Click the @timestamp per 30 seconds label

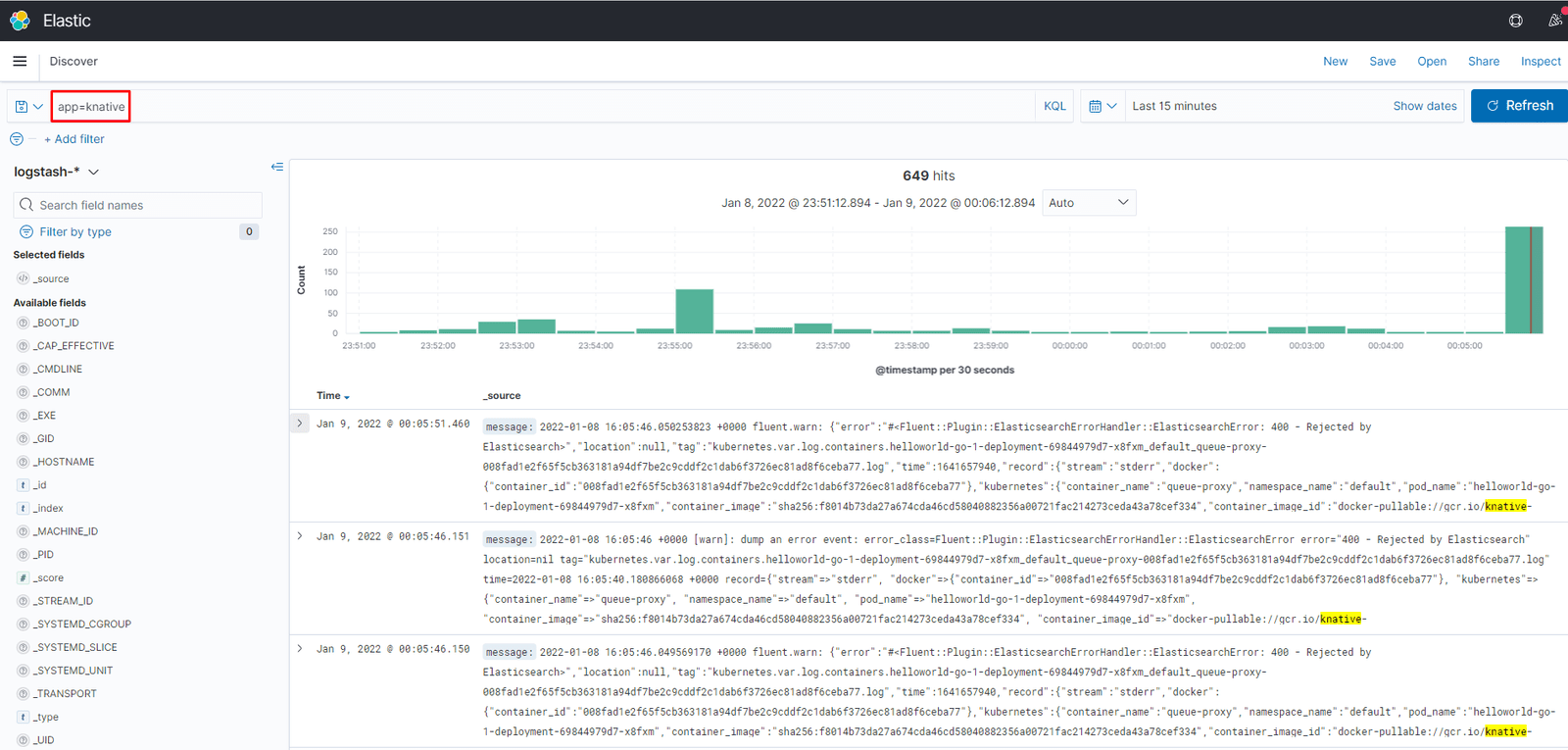945,370
